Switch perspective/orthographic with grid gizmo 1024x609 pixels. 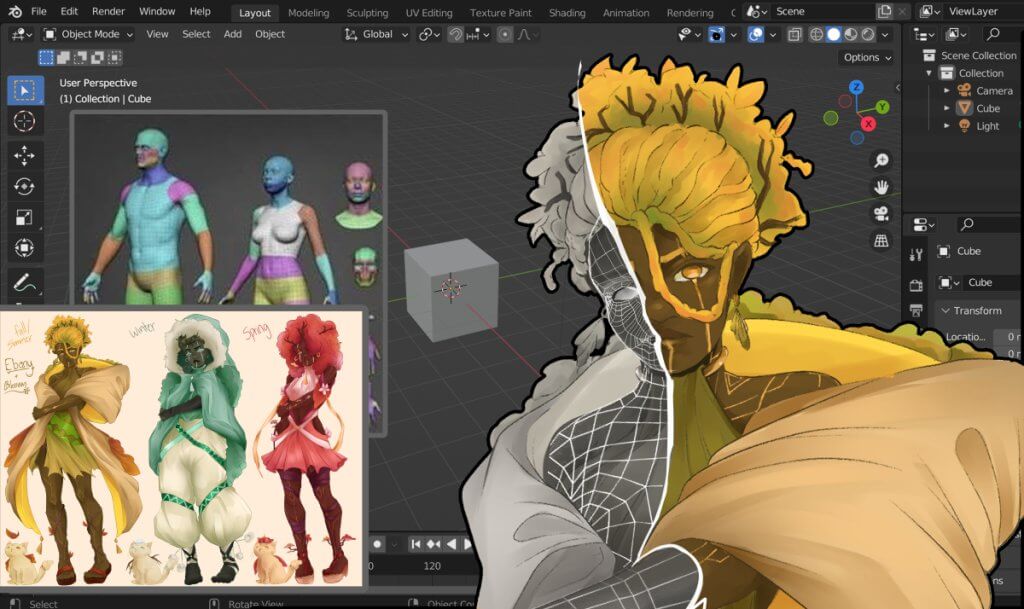tap(881, 241)
